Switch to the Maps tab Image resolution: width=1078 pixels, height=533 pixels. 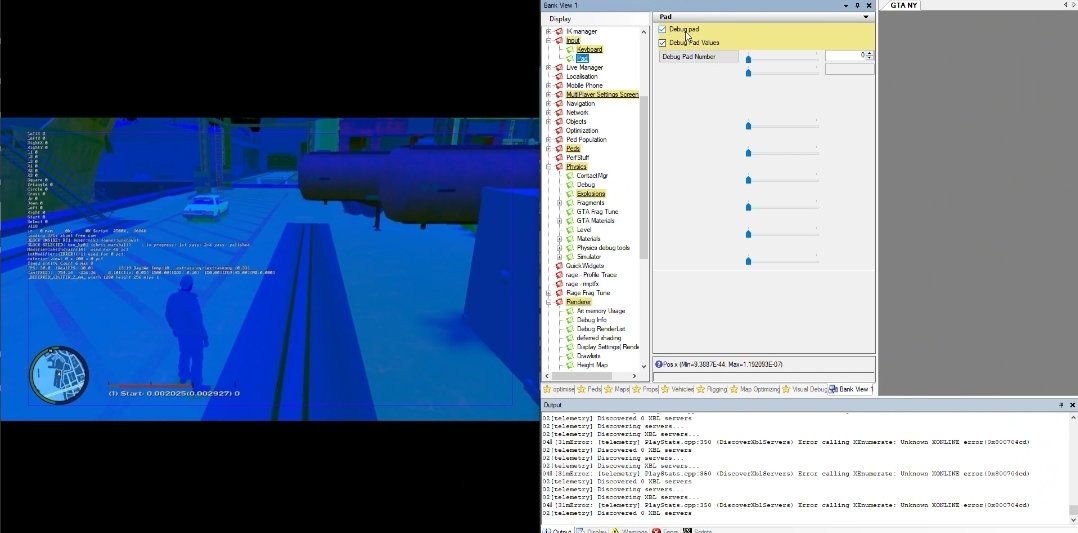coord(617,389)
